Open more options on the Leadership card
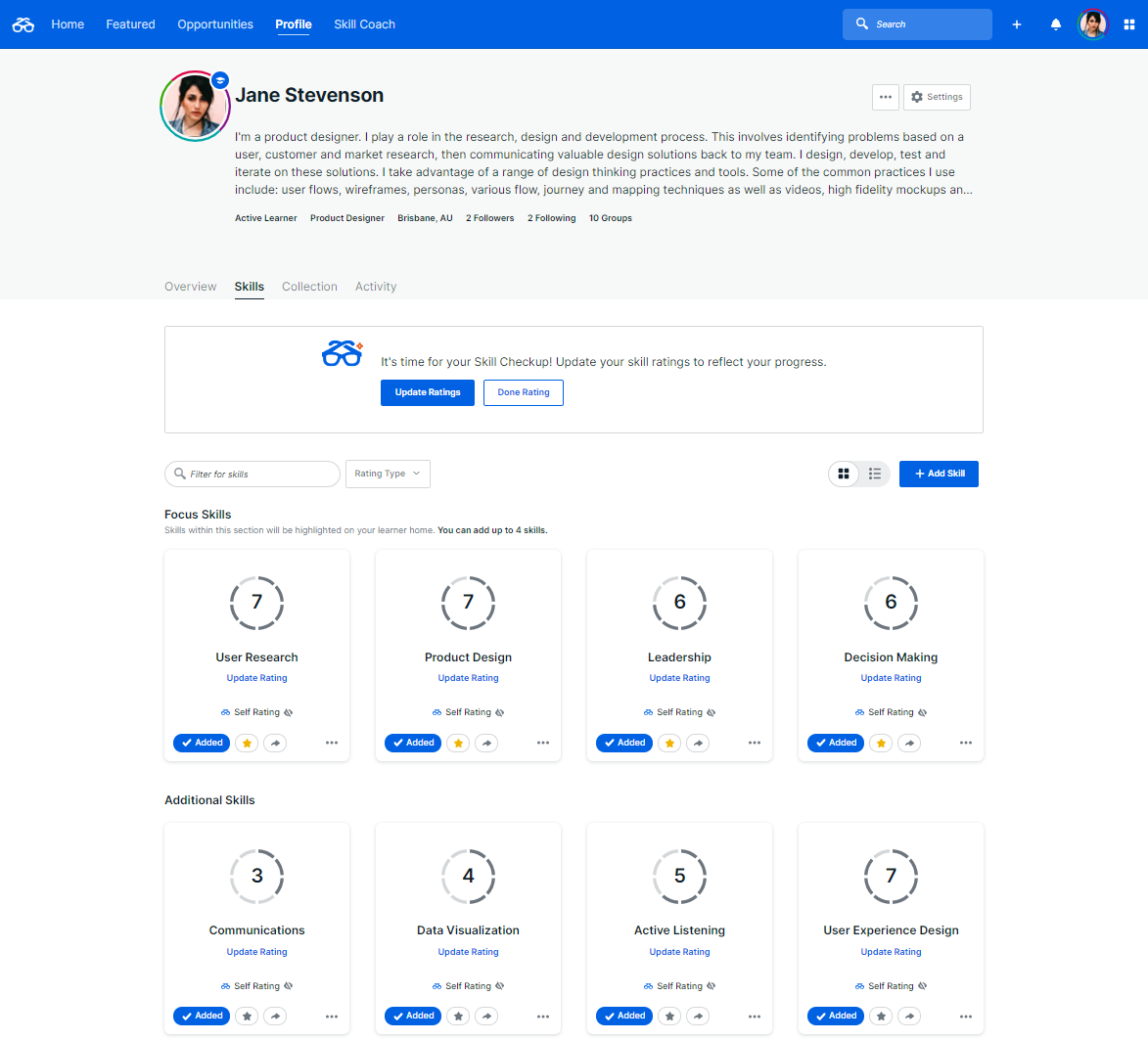1148x1041 pixels. 755,743
